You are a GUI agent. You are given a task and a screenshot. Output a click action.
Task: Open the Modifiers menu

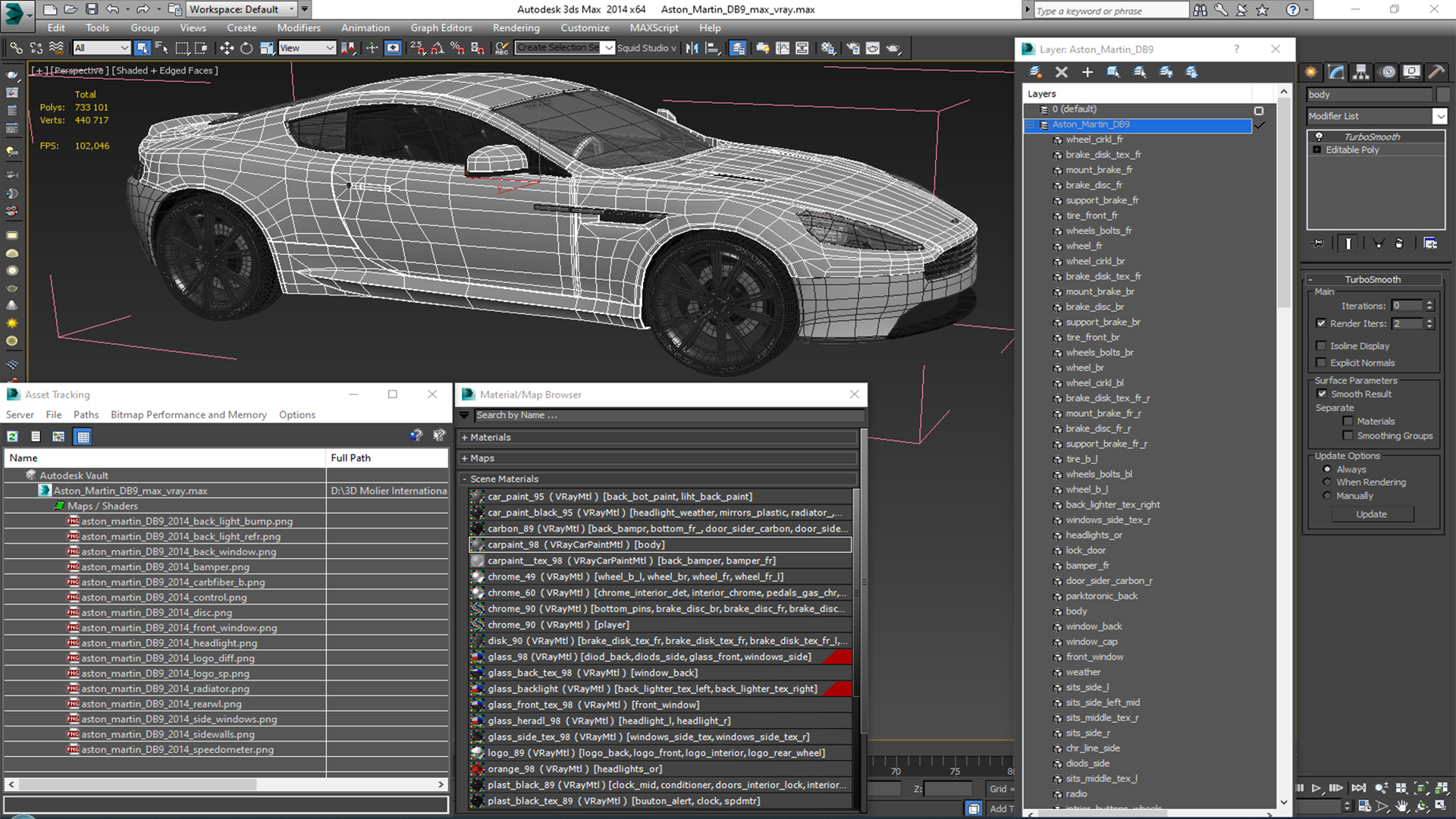299,28
